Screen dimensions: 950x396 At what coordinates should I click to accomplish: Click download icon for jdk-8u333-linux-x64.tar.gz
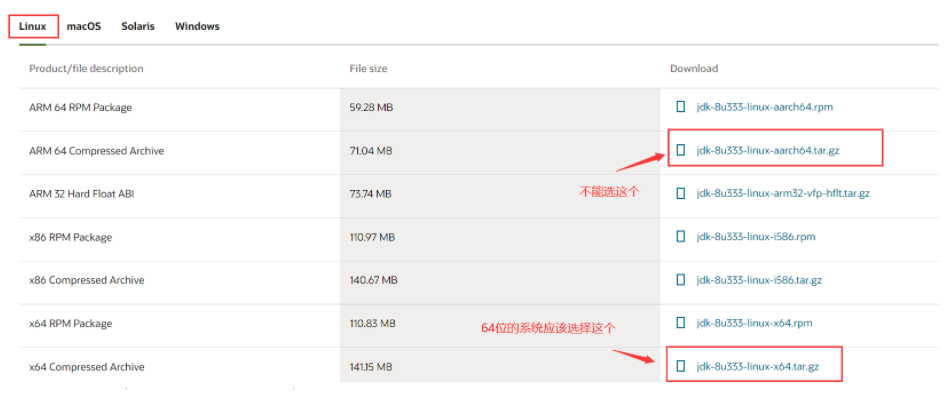coord(680,366)
